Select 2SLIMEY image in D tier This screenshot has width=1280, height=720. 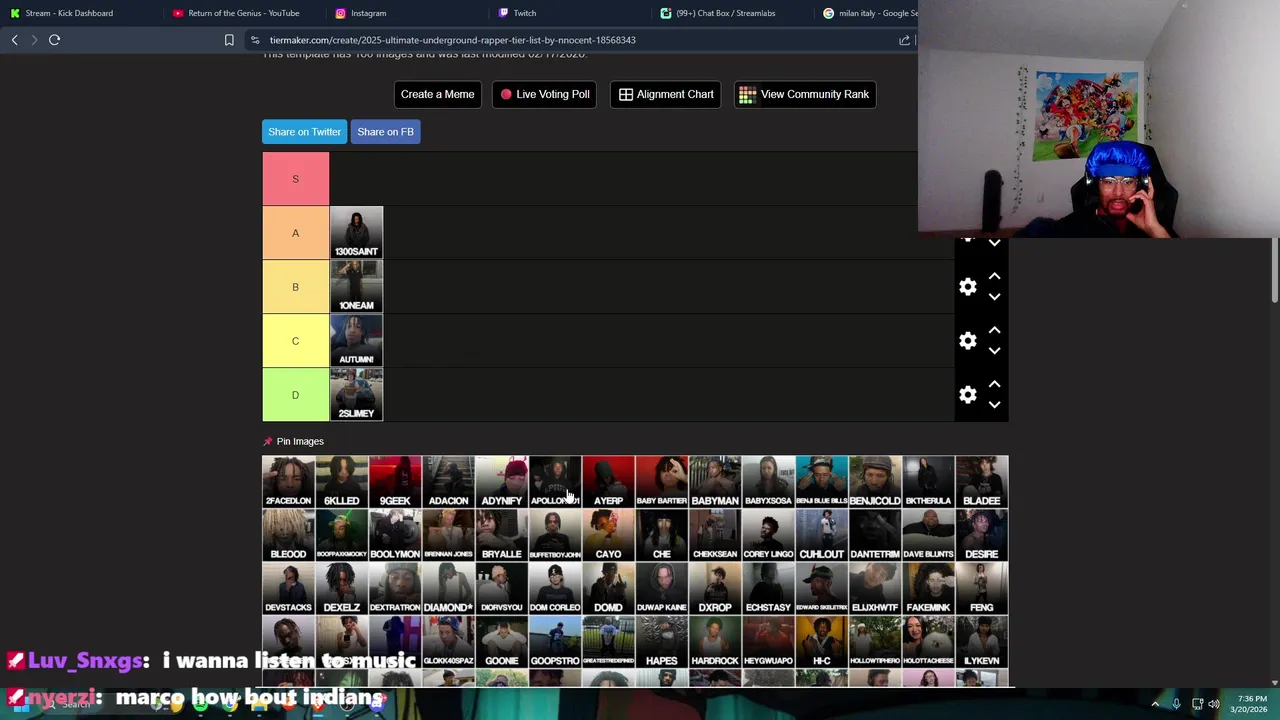(356, 395)
